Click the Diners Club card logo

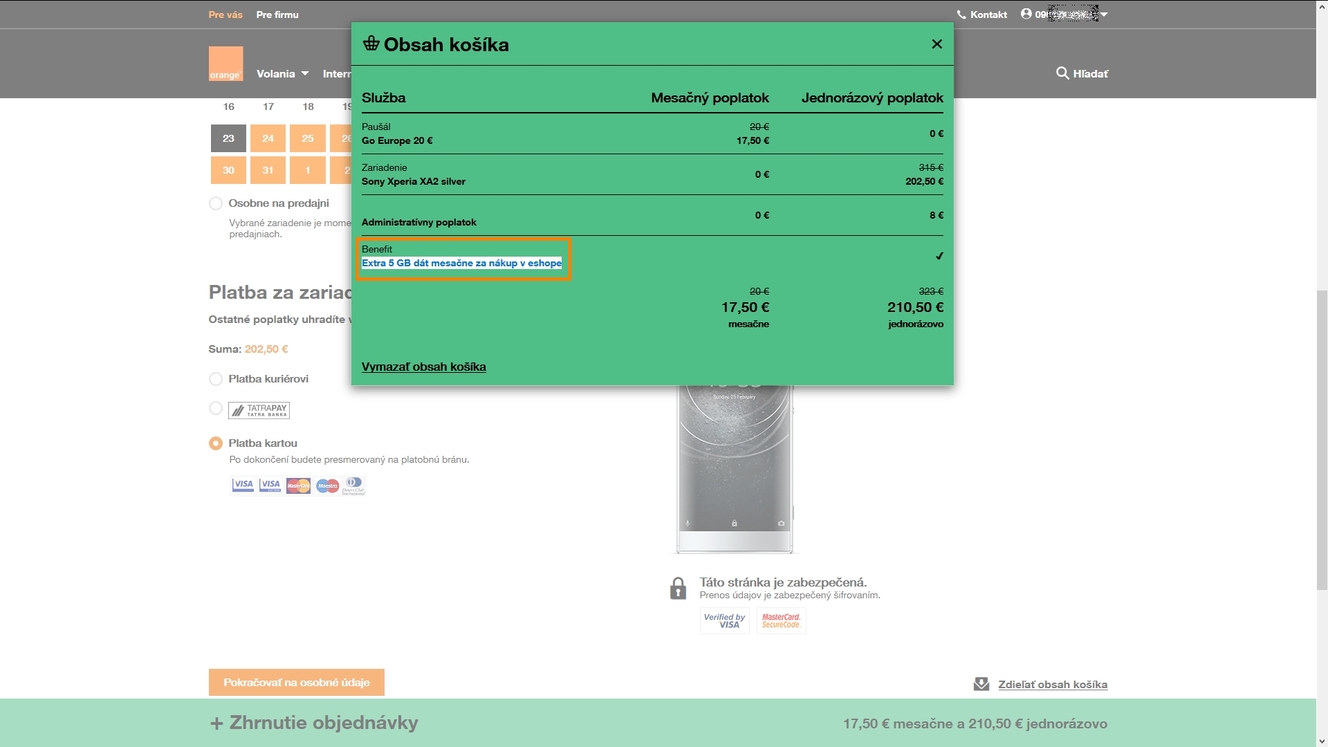pyautogui.click(x=353, y=485)
